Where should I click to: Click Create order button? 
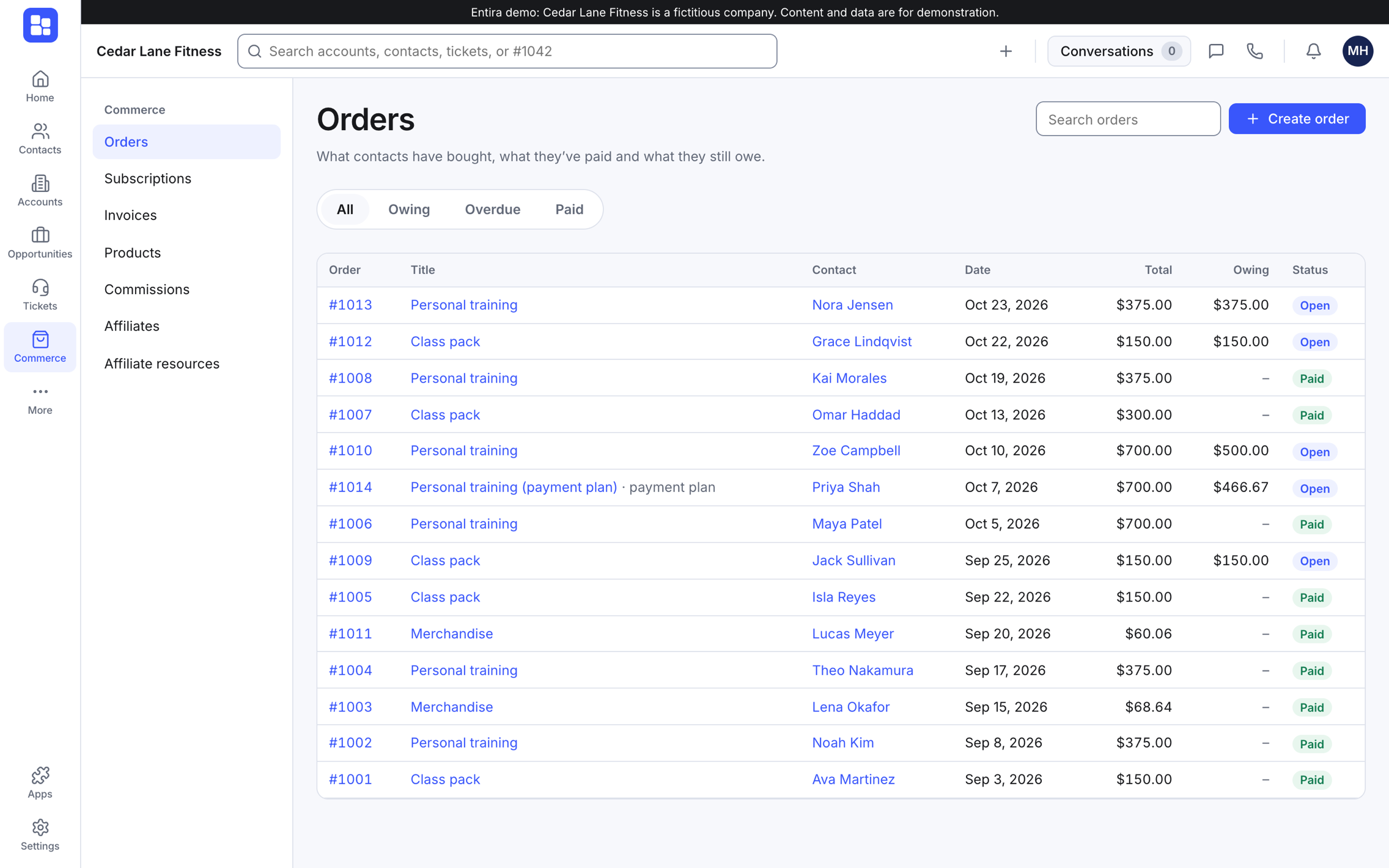1297,119
